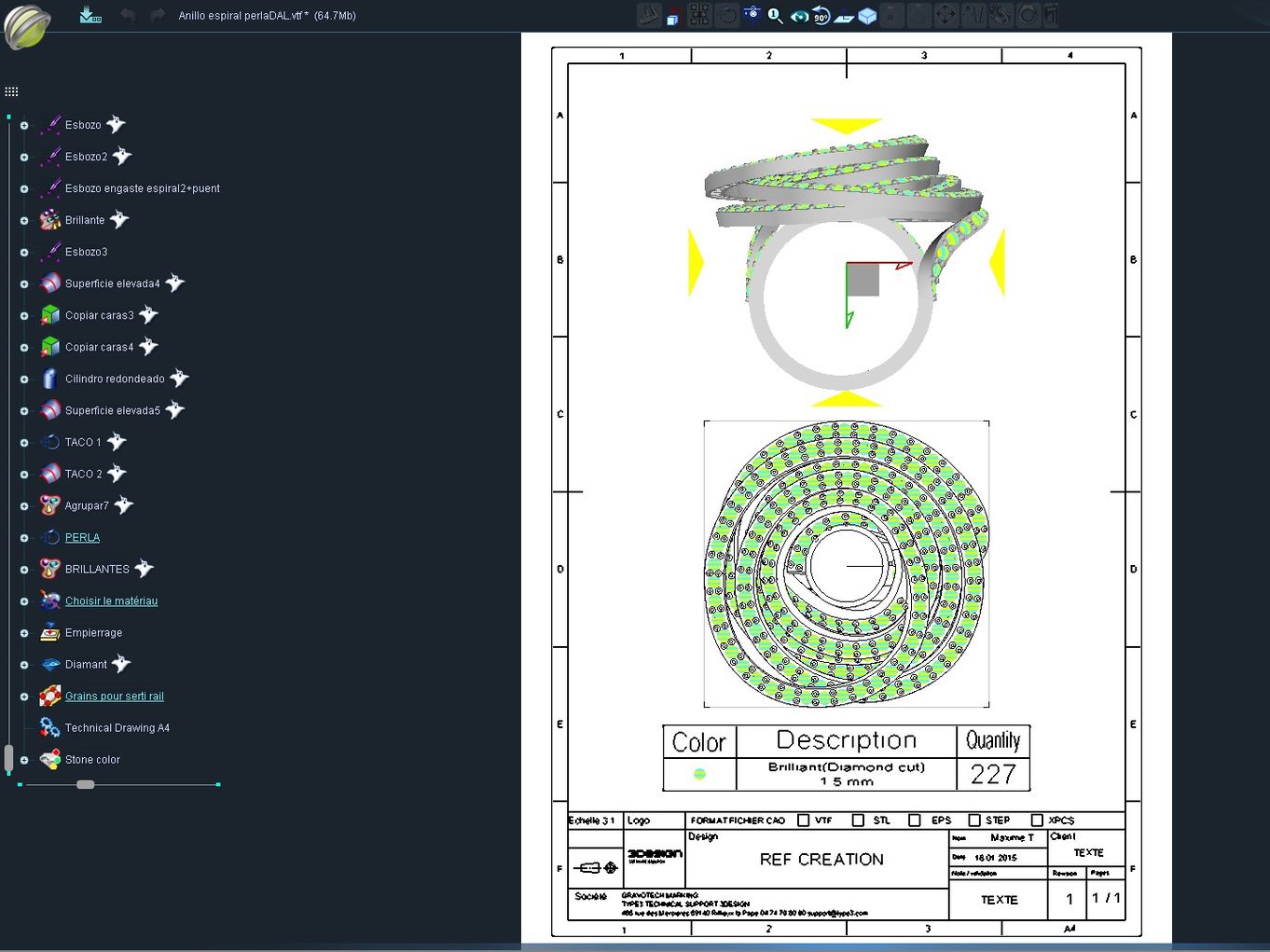The height and width of the screenshot is (952, 1270).
Task: Click the eye visibility icon in toolbar
Action: 798,16
